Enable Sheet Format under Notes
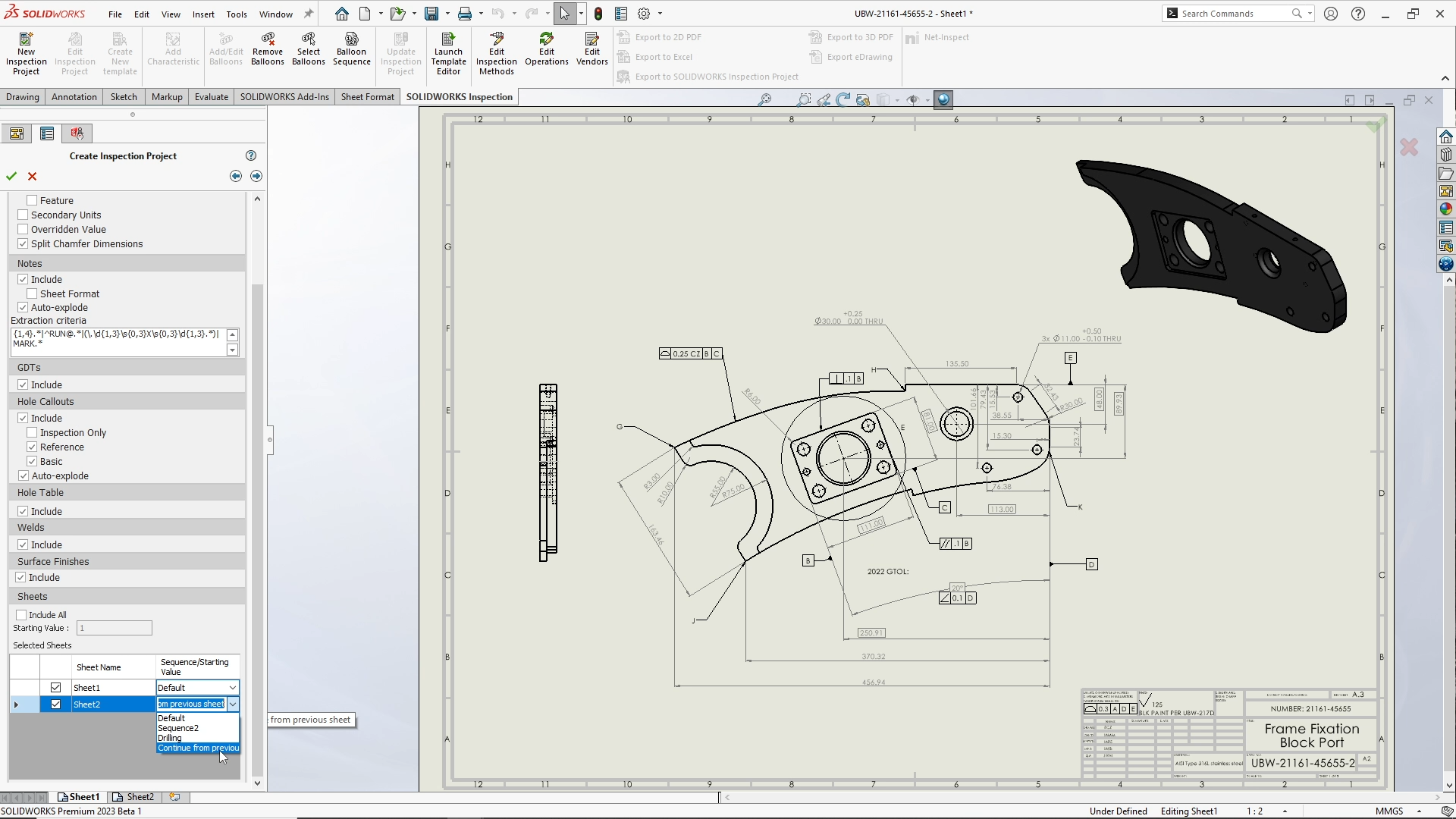The image size is (1456, 819). click(x=32, y=293)
